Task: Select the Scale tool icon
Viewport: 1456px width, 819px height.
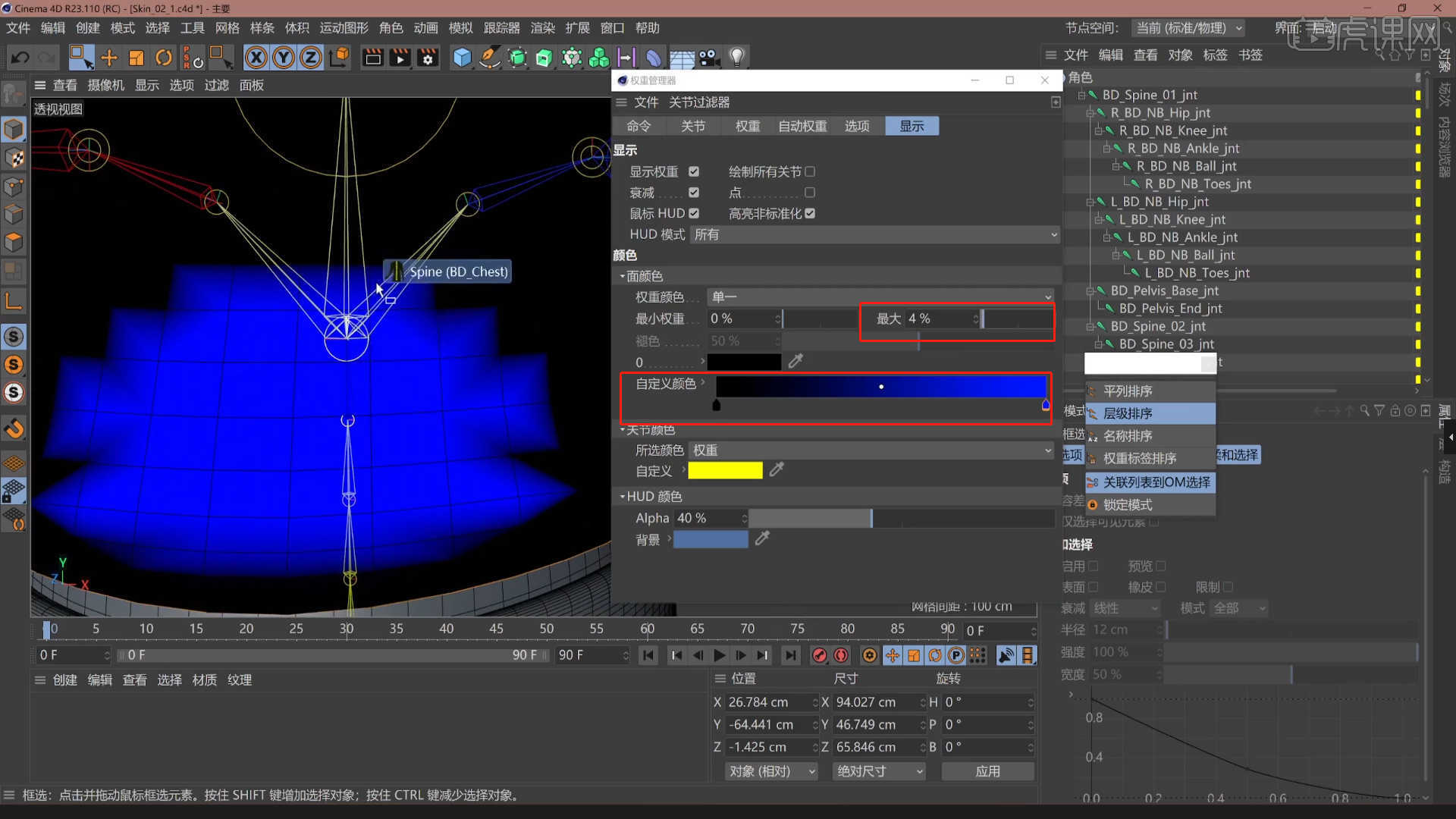Action: click(136, 58)
